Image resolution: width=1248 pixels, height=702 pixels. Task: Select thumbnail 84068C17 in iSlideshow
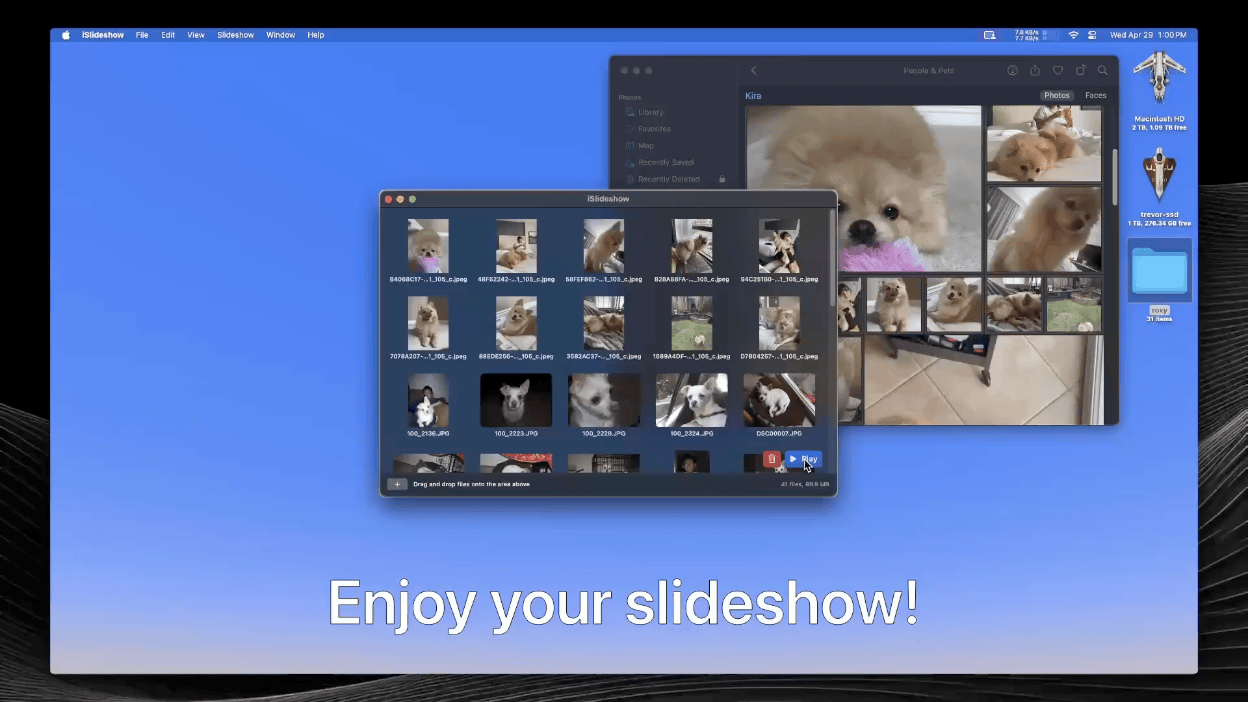428,246
